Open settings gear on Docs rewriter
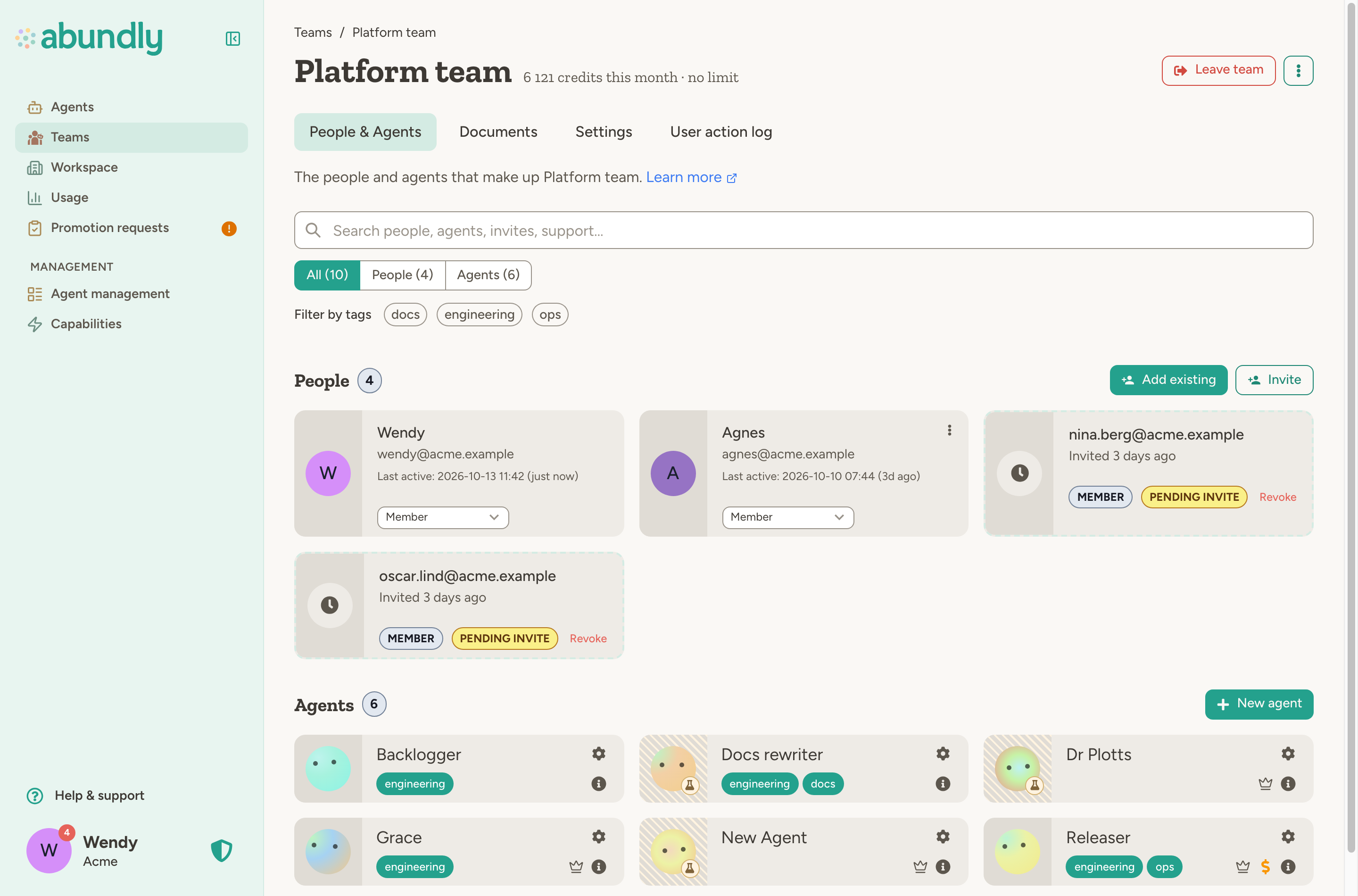1358x896 pixels. point(943,754)
